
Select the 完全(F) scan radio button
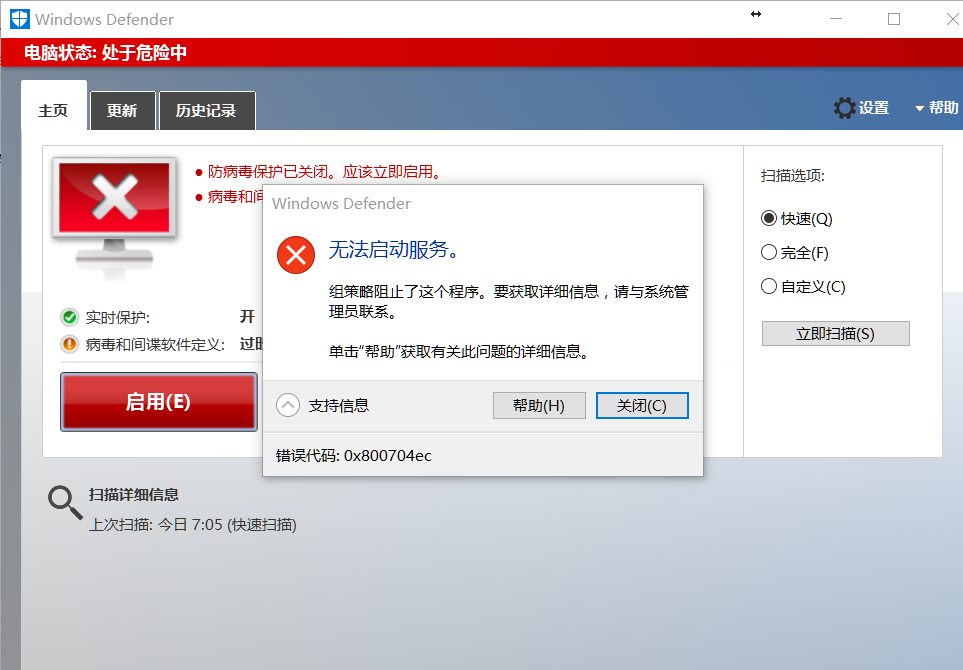click(x=769, y=252)
